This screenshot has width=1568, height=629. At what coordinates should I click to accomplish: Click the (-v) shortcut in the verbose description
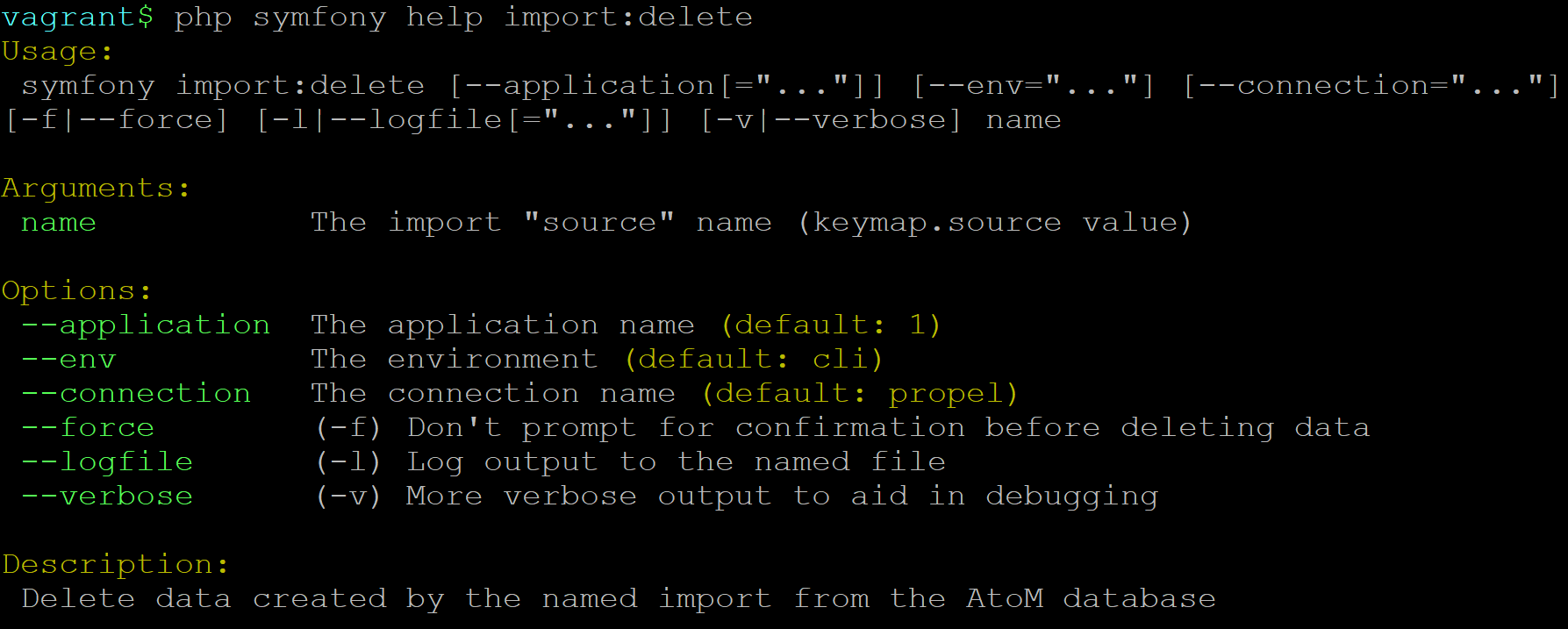[x=348, y=497]
